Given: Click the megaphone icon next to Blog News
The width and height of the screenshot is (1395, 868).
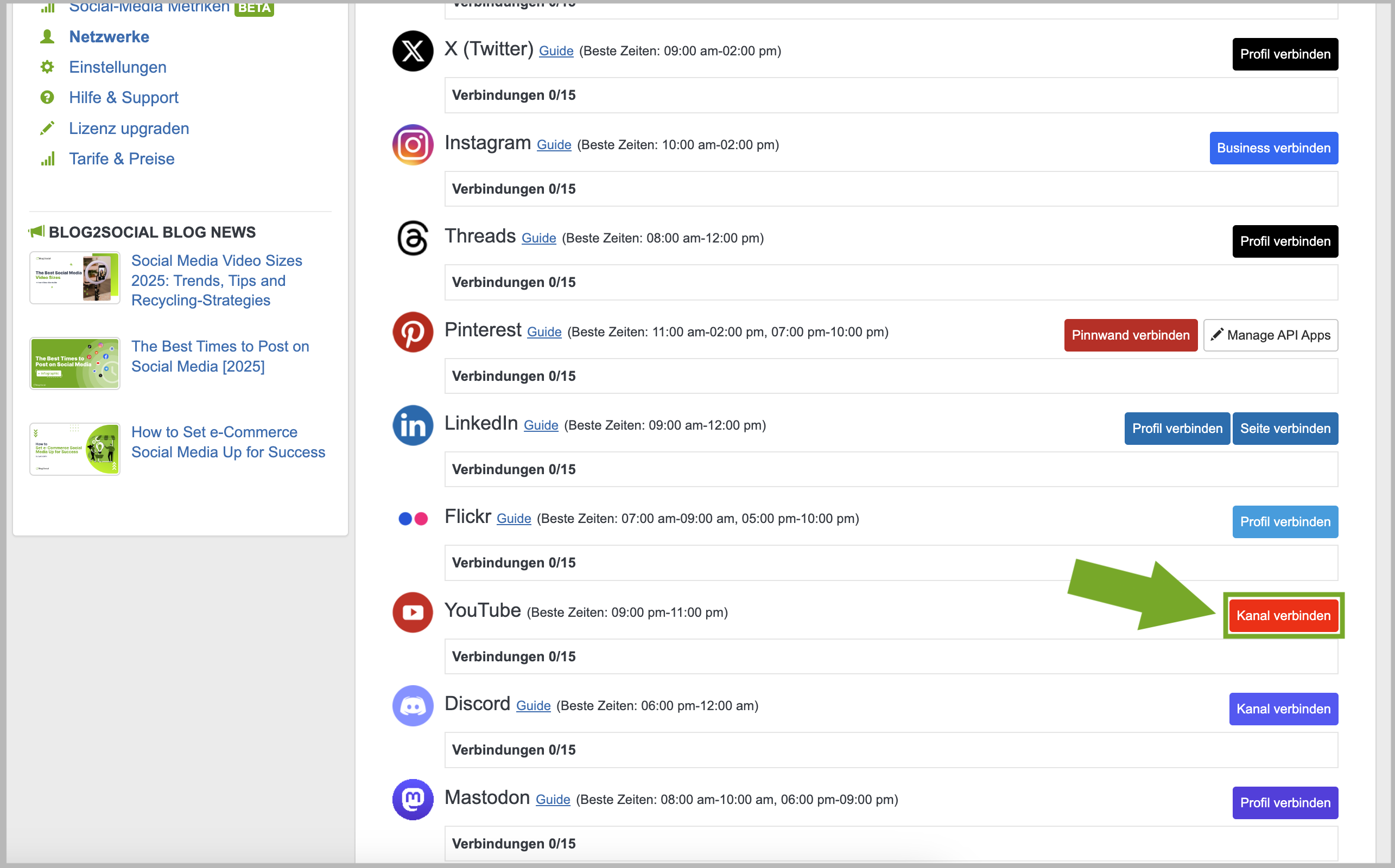Looking at the screenshot, I should tap(36, 232).
